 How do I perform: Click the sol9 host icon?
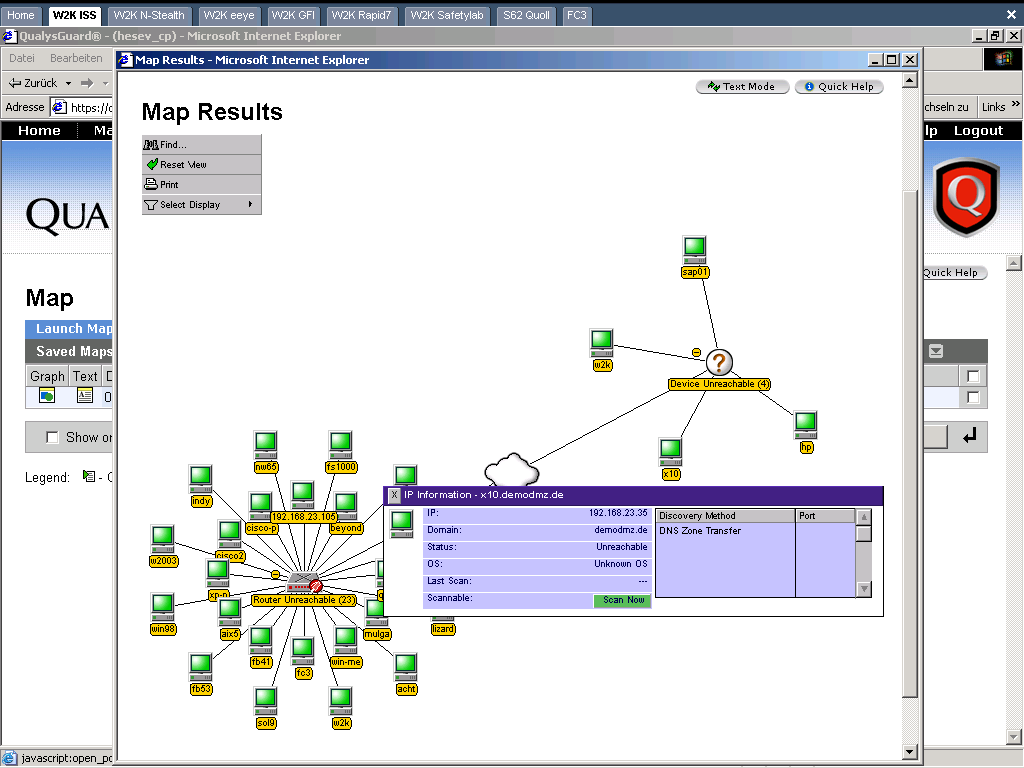(265, 701)
